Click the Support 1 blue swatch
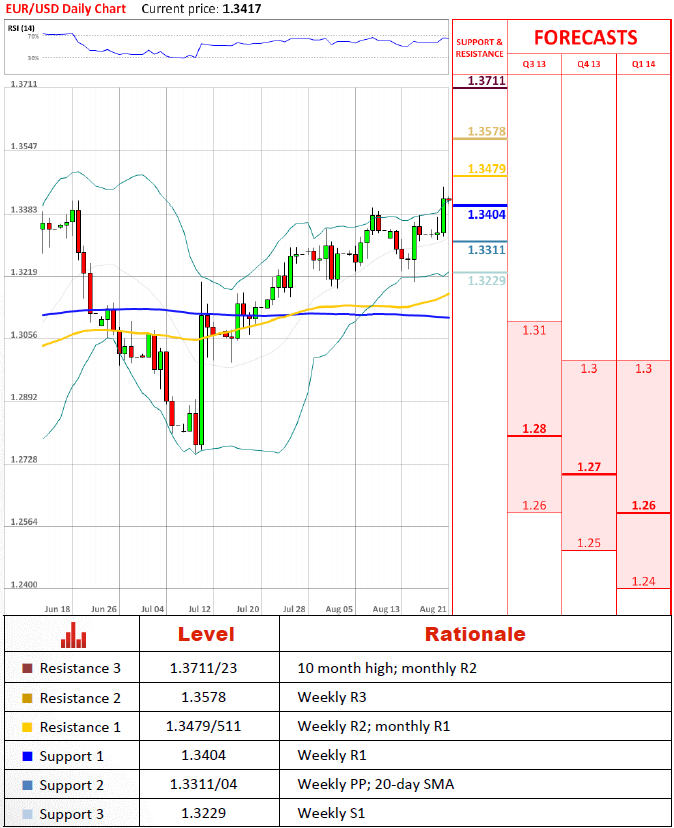Image resolution: width=674 pixels, height=828 pixels. pyautogui.click(x=27, y=756)
